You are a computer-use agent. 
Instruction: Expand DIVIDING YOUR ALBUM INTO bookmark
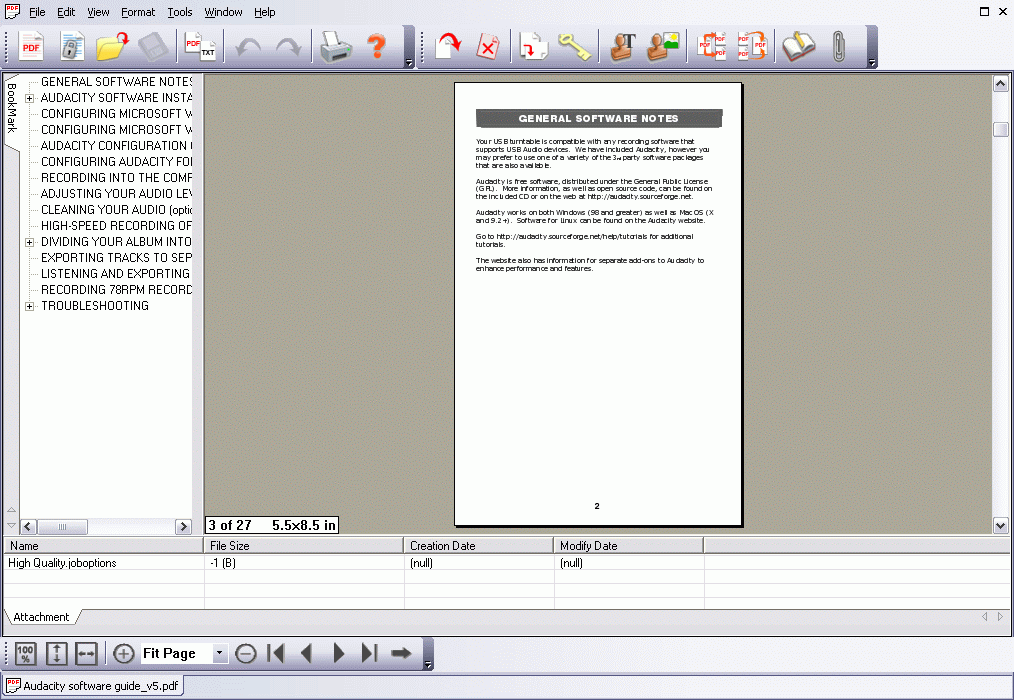coord(29,241)
